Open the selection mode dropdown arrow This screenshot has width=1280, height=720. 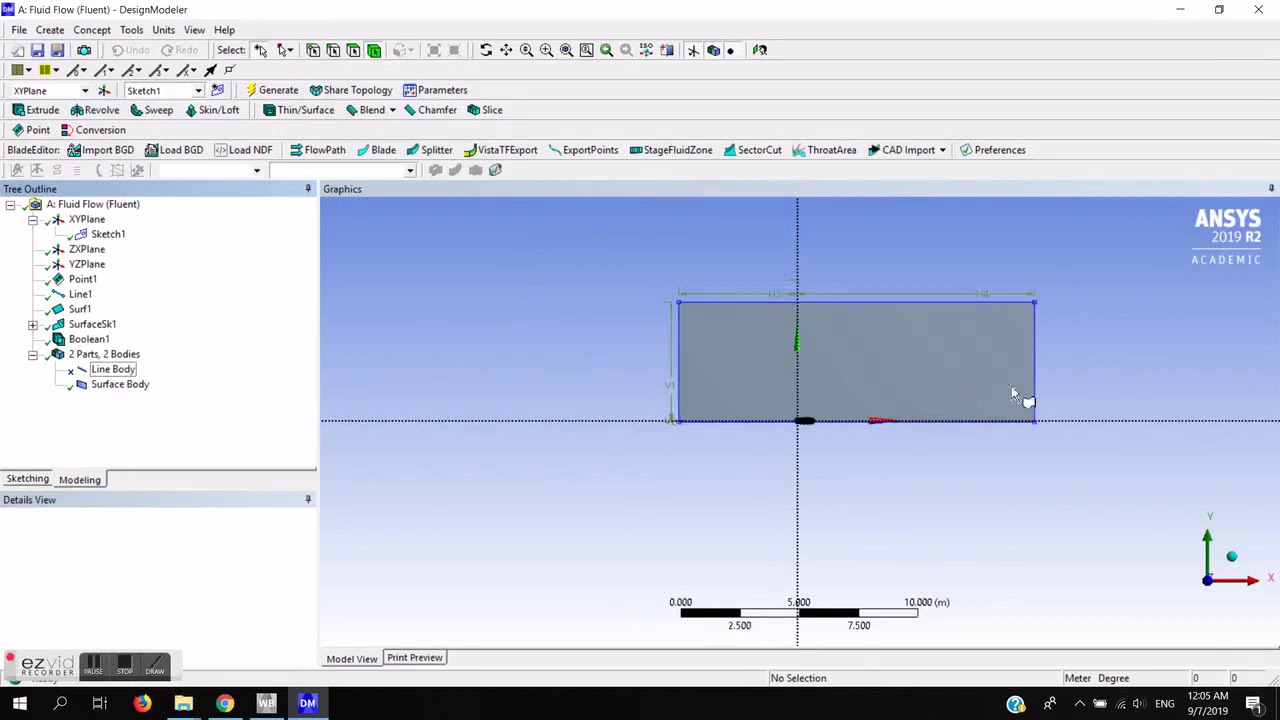(291, 50)
